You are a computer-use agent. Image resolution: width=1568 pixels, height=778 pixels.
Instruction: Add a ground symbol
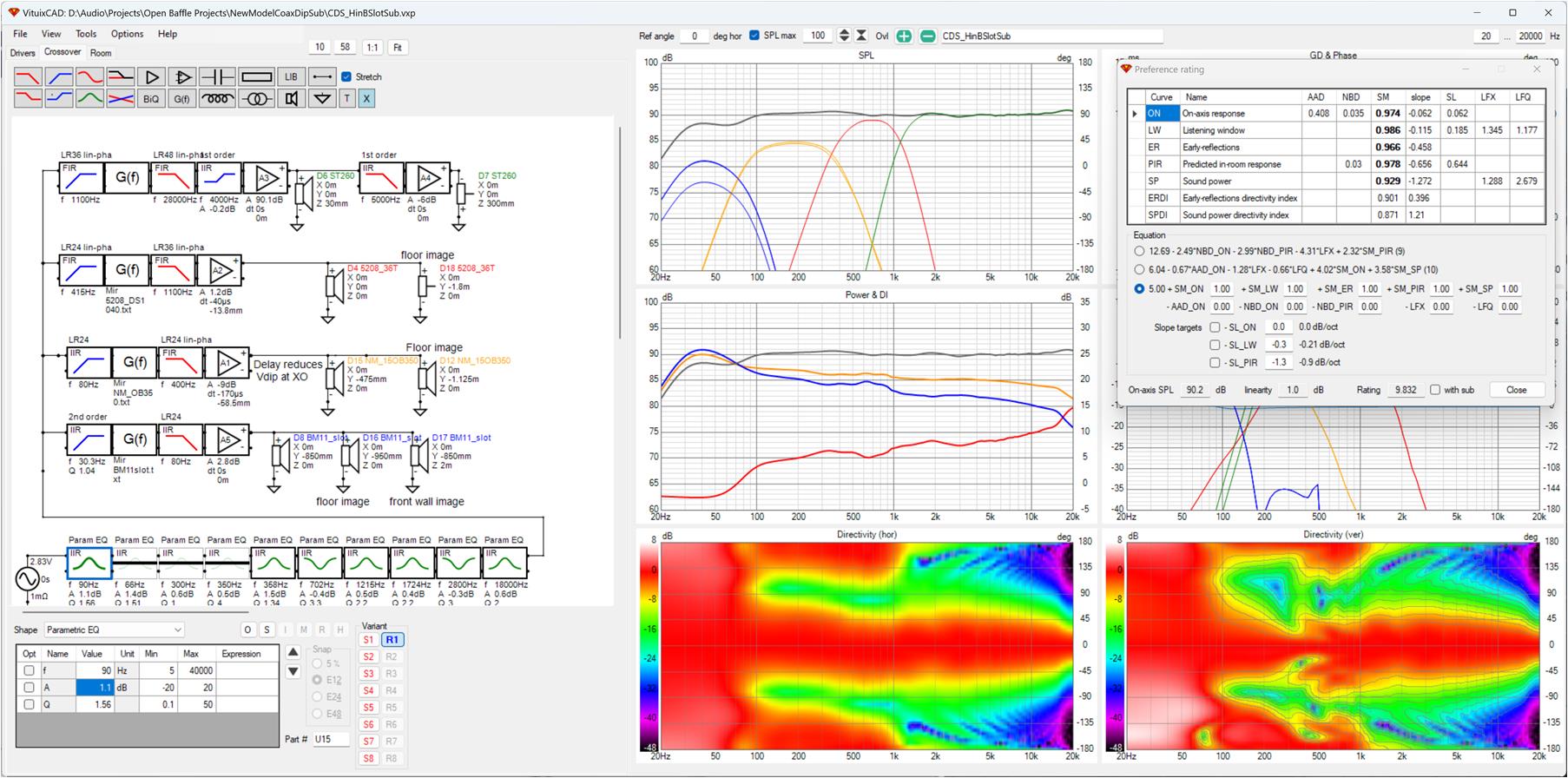(x=322, y=98)
